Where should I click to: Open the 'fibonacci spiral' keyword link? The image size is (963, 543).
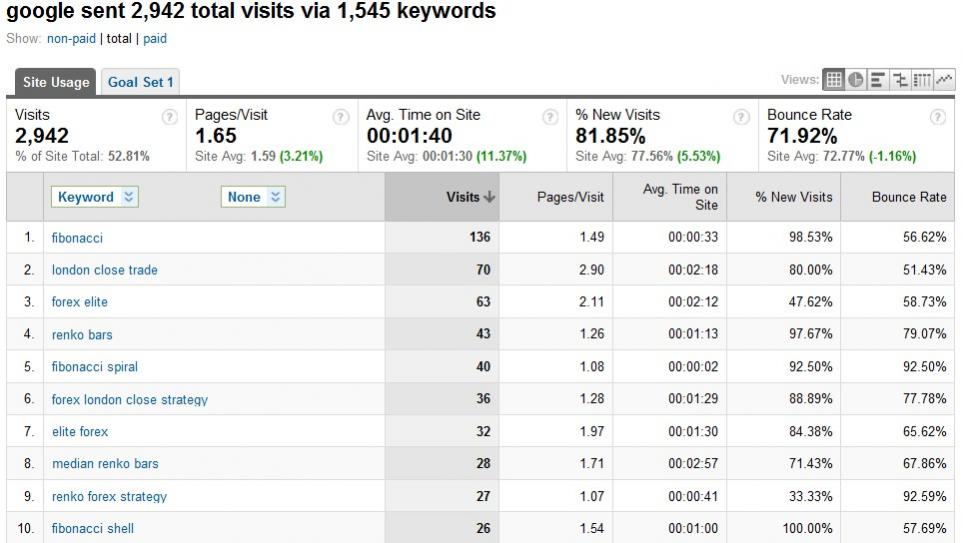pyautogui.click(x=95, y=367)
